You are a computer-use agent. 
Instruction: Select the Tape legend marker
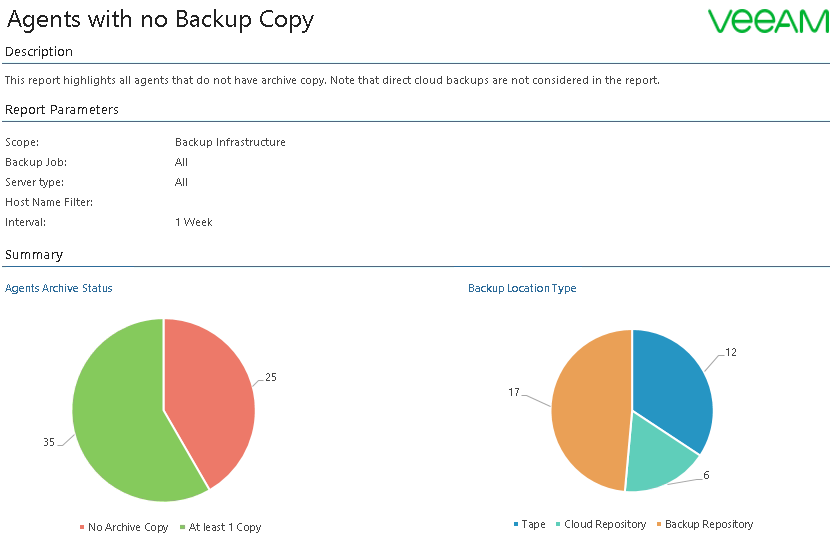(x=516, y=524)
